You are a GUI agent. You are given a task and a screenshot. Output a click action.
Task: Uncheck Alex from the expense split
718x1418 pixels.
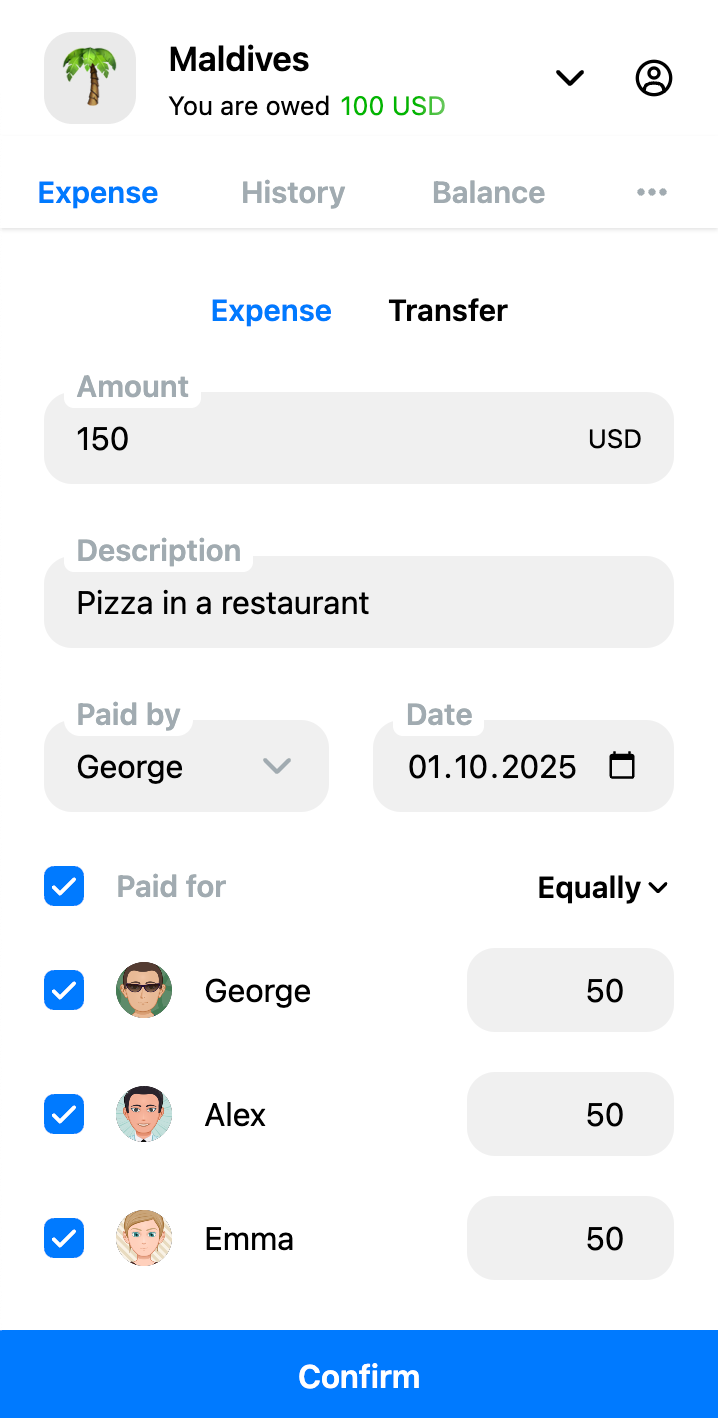[x=63, y=1114]
